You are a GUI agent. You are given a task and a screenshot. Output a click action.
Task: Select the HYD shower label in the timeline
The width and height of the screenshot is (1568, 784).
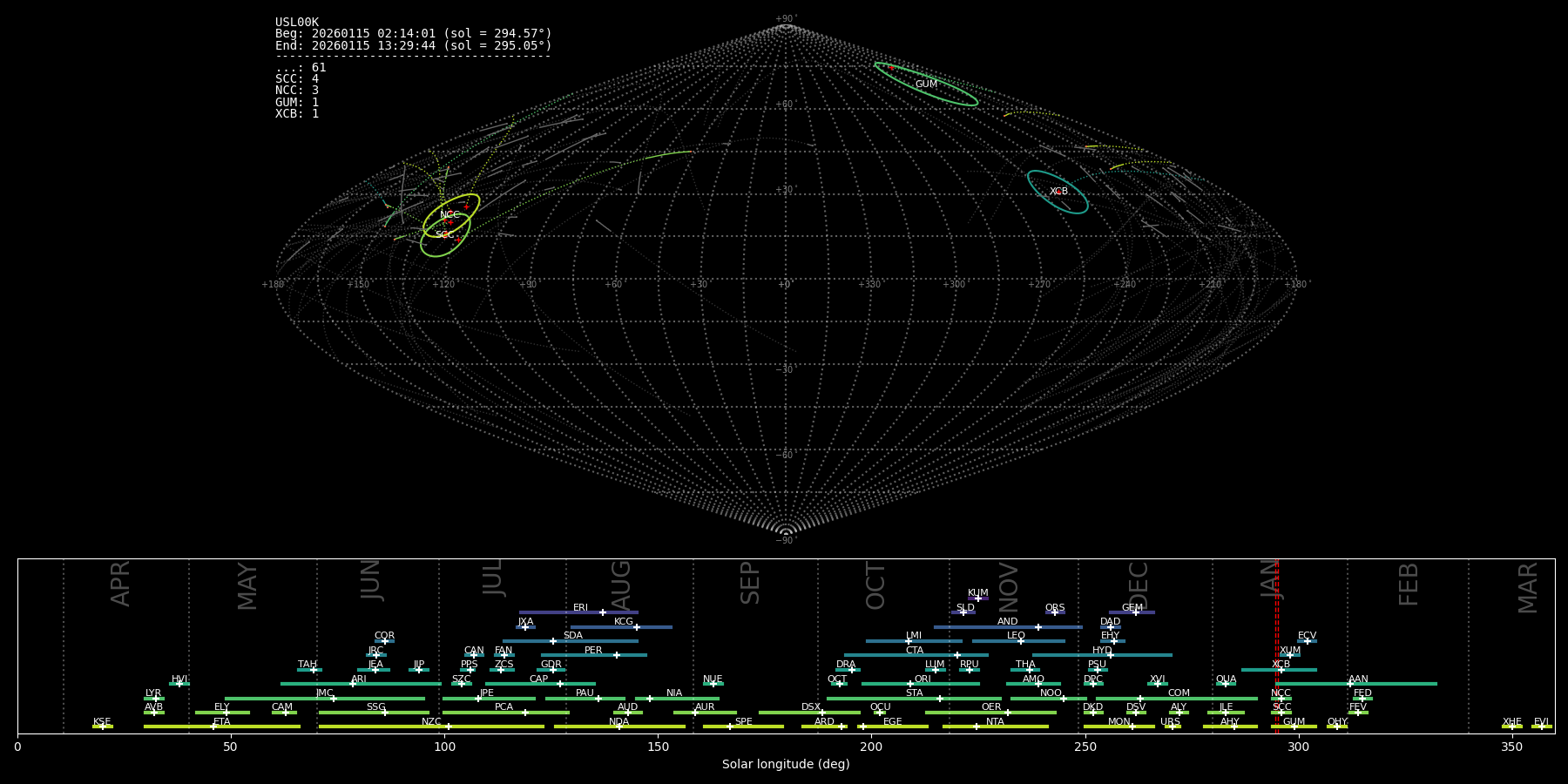tap(1102, 651)
